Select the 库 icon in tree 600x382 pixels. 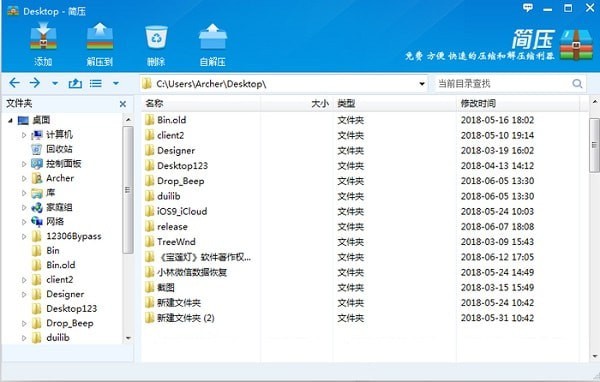tap(37, 193)
